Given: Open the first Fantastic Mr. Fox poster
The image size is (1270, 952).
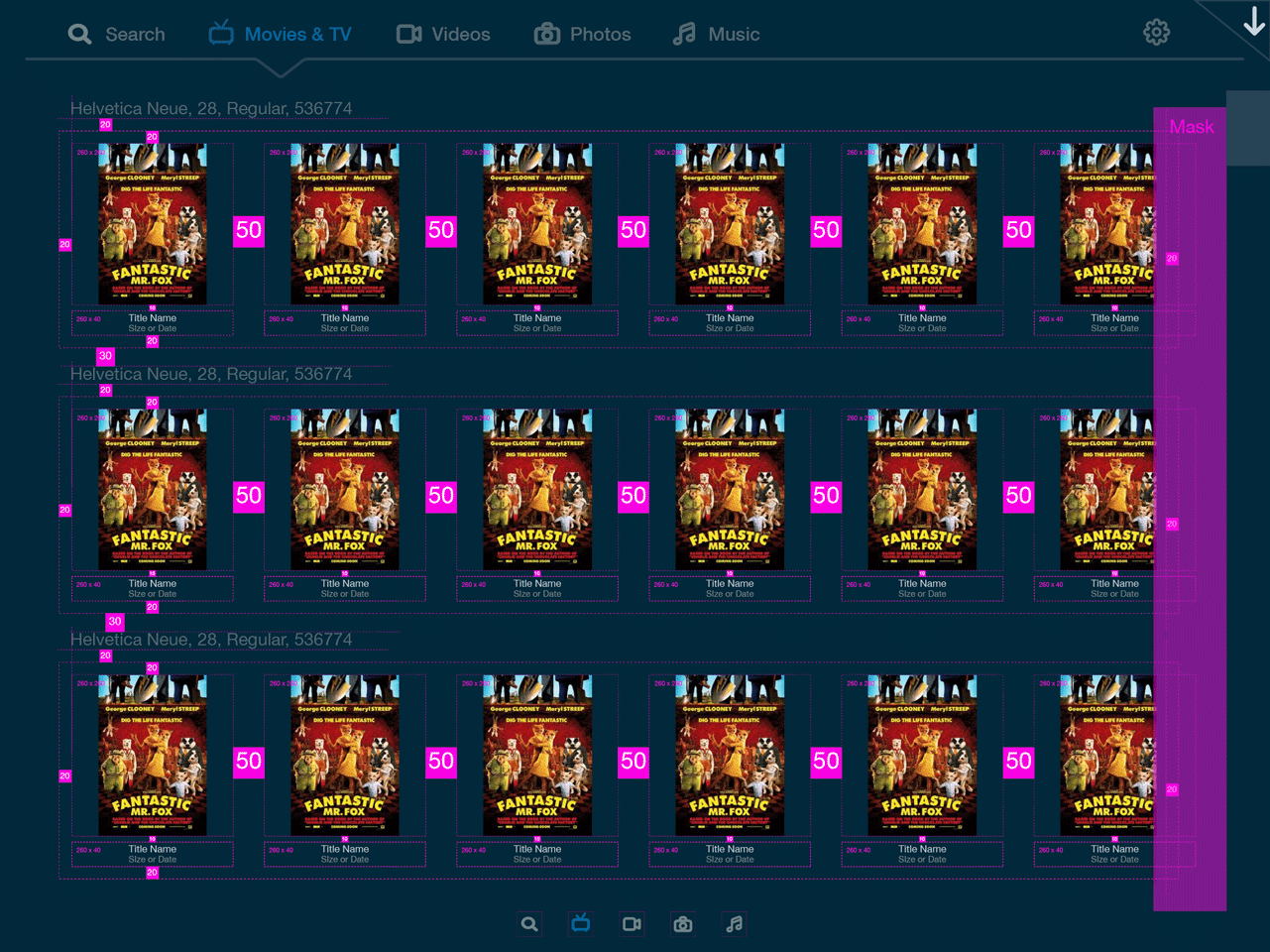Looking at the screenshot, I should click(152, 223).
